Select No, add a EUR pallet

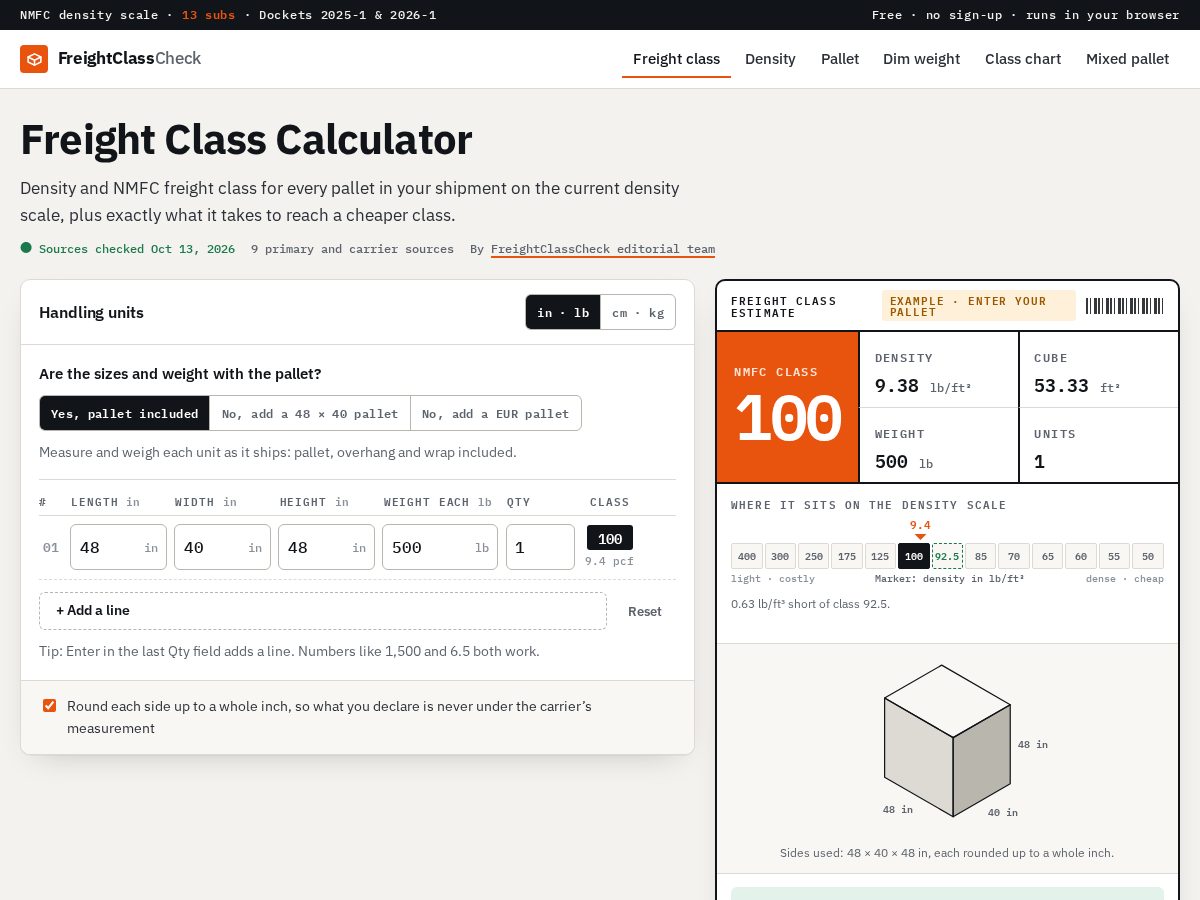click(x=496, y=413)
